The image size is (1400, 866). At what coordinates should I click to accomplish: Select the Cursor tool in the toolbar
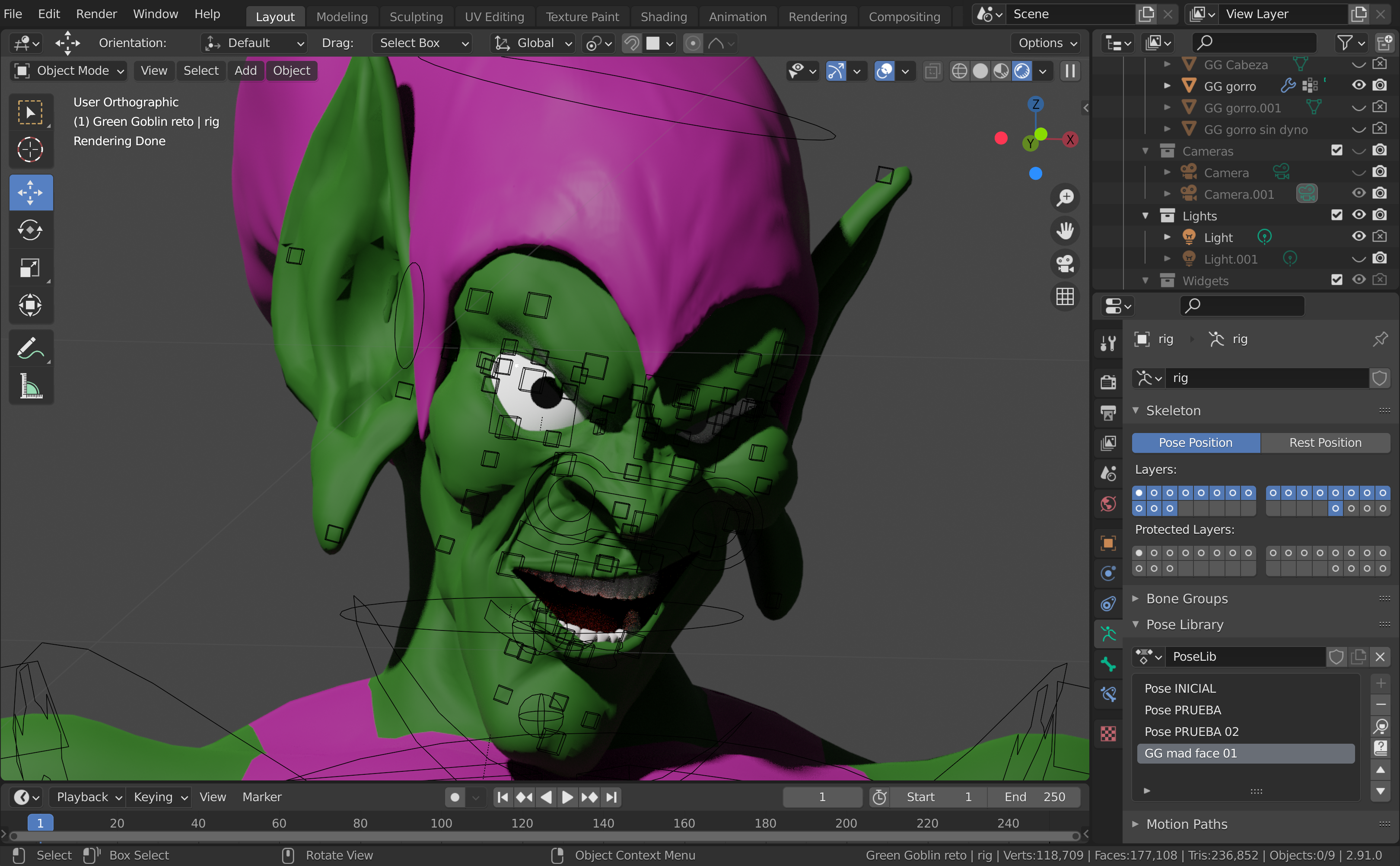(x=30, y=150)
